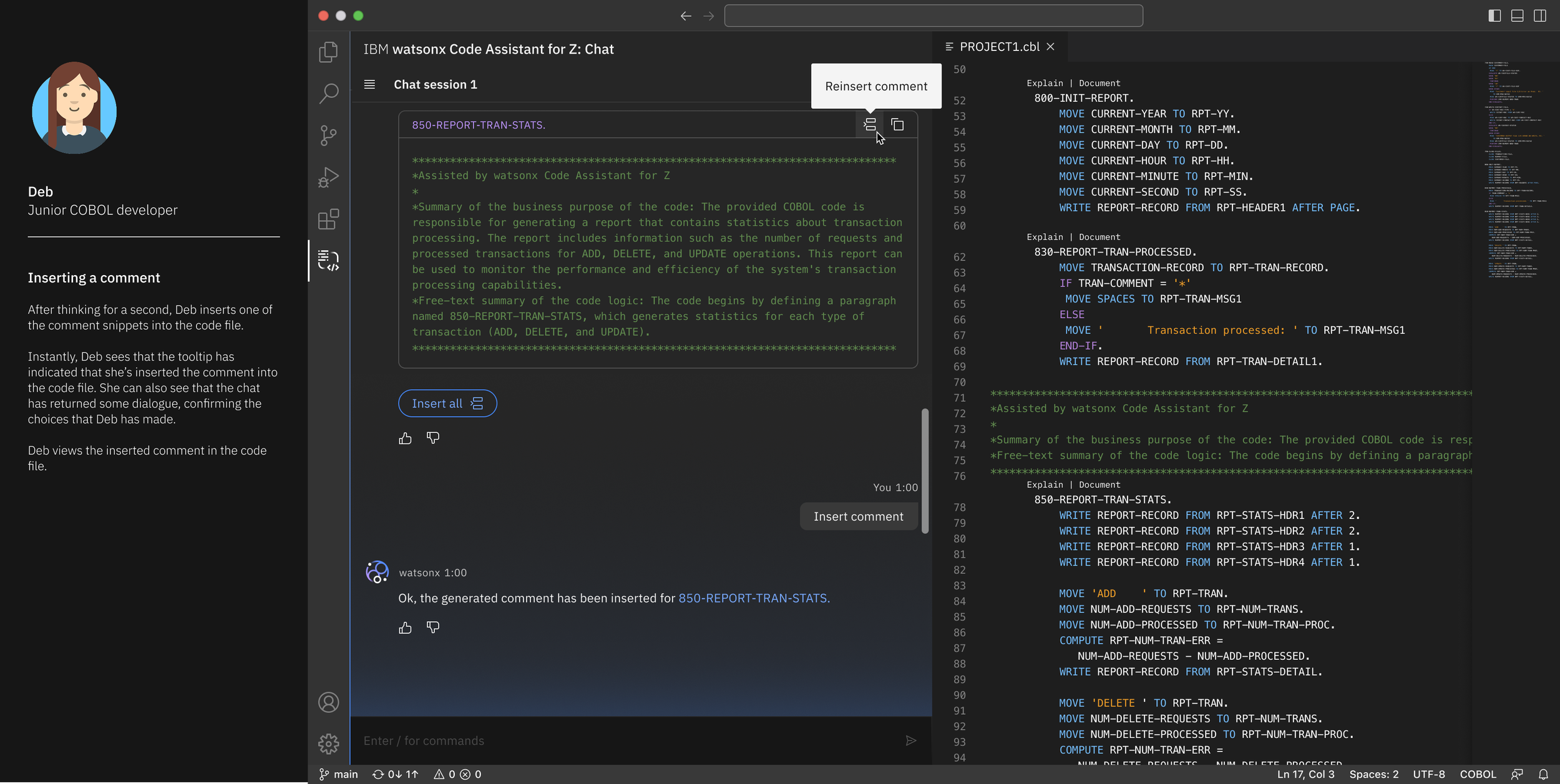Click '800-INIT-REPORT.' paragraph name in editor
1560x784 pixels.
click(1084, 98)
